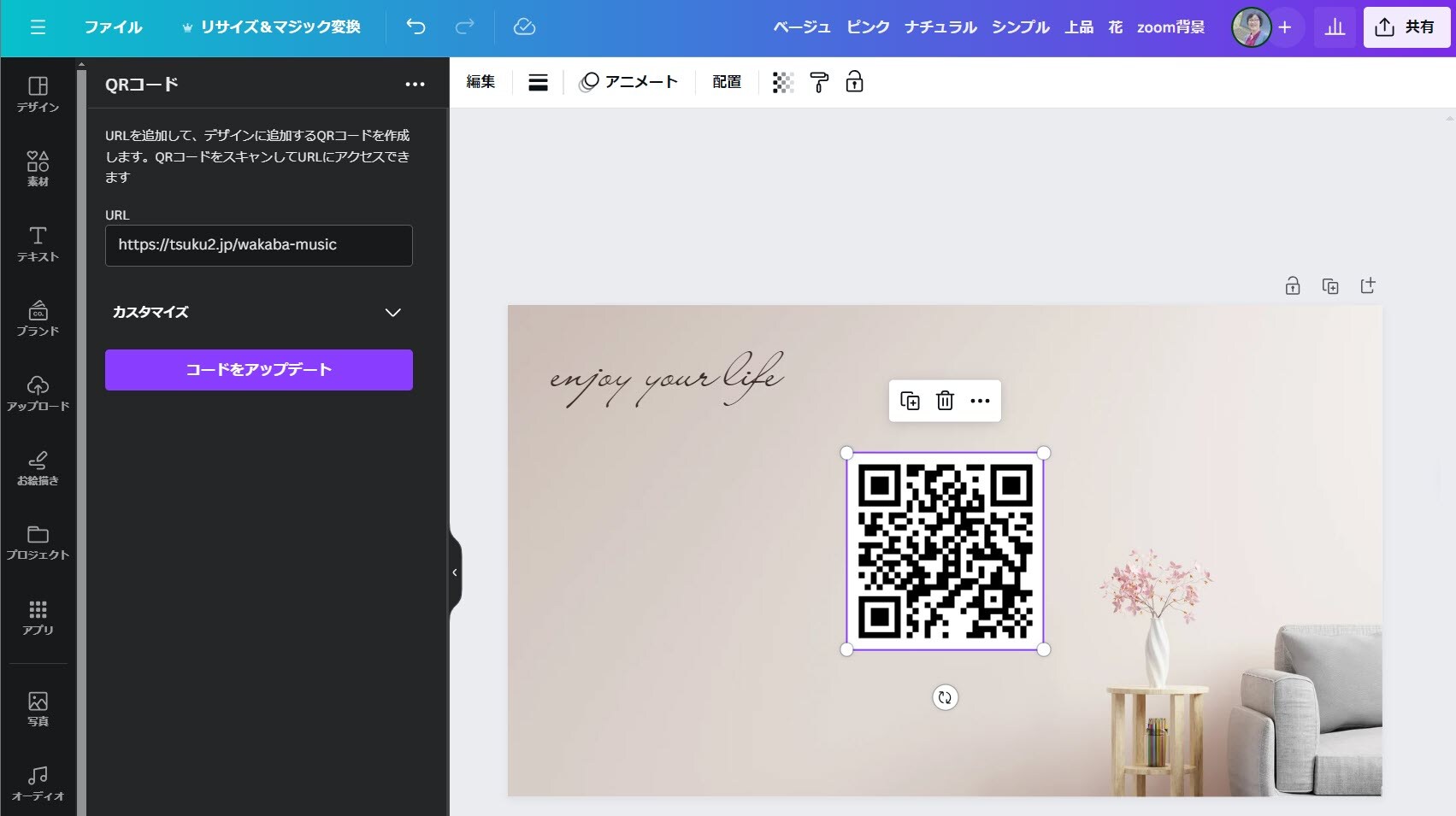Click the copy style paint roller icon
Viewport: 1456px width, 816px height.
coord(819,82)
